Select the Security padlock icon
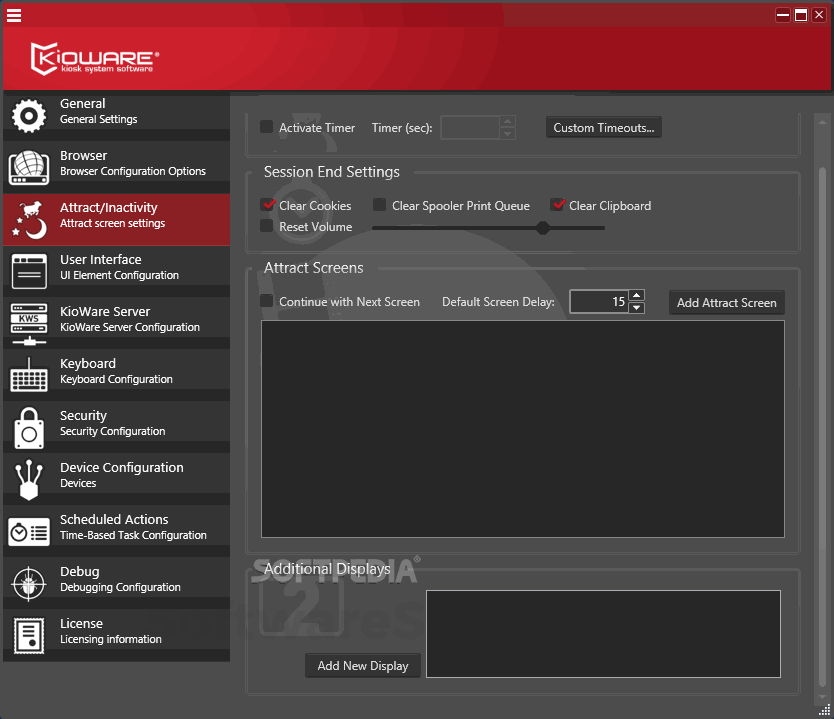834x719 pixels. pos(29,427)
